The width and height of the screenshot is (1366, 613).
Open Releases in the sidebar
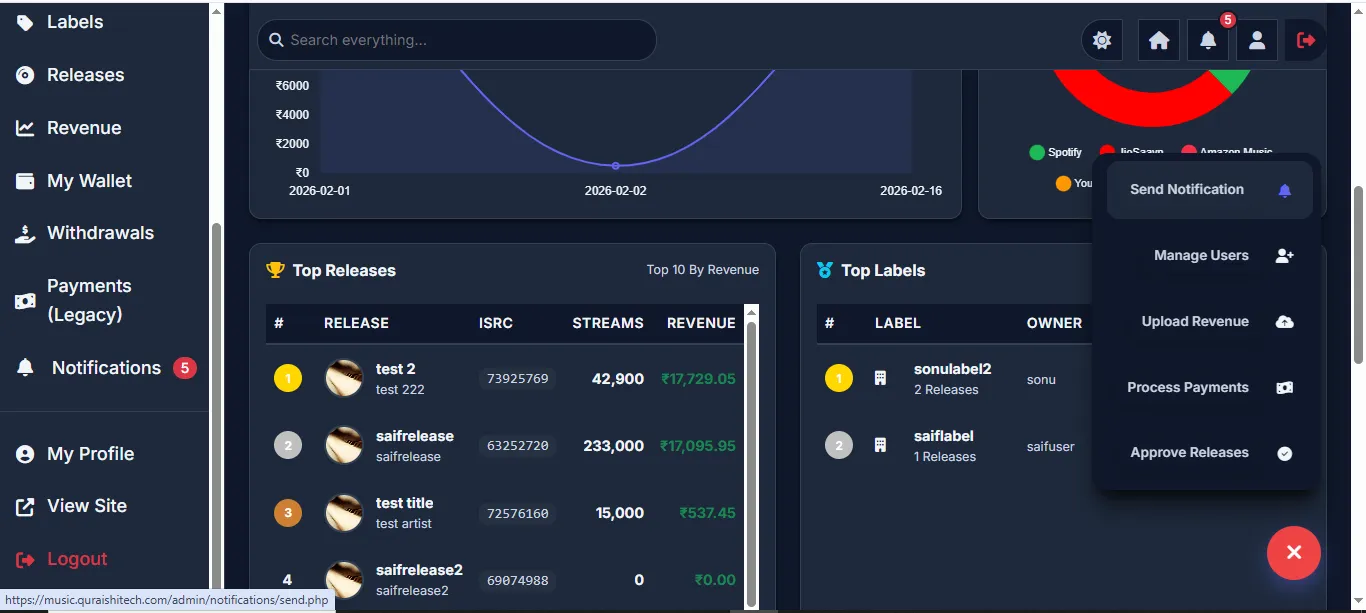[86, 75]
